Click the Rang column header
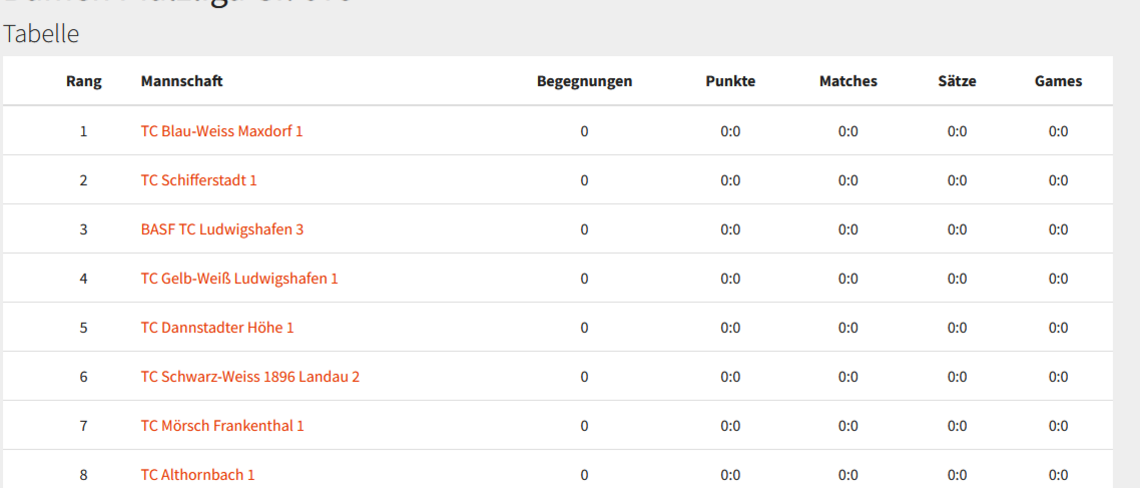 pos(84,81)
